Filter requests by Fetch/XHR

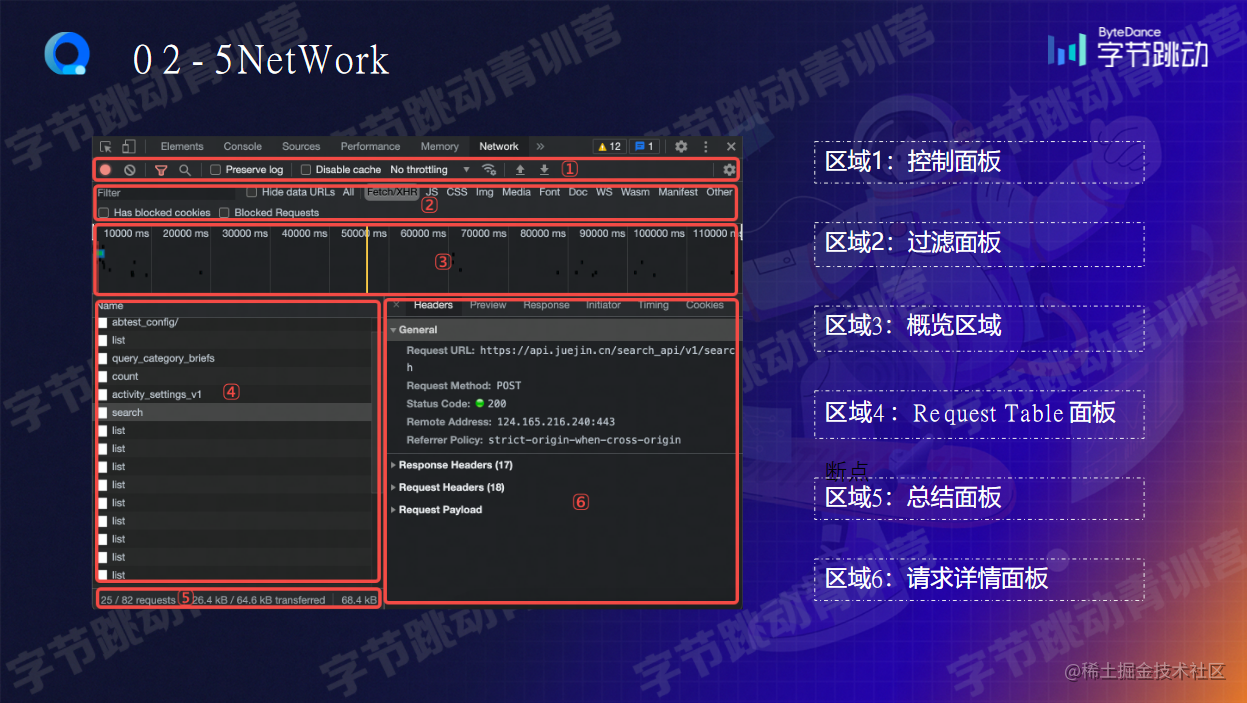pyautogui.click(x=392, y=192)
